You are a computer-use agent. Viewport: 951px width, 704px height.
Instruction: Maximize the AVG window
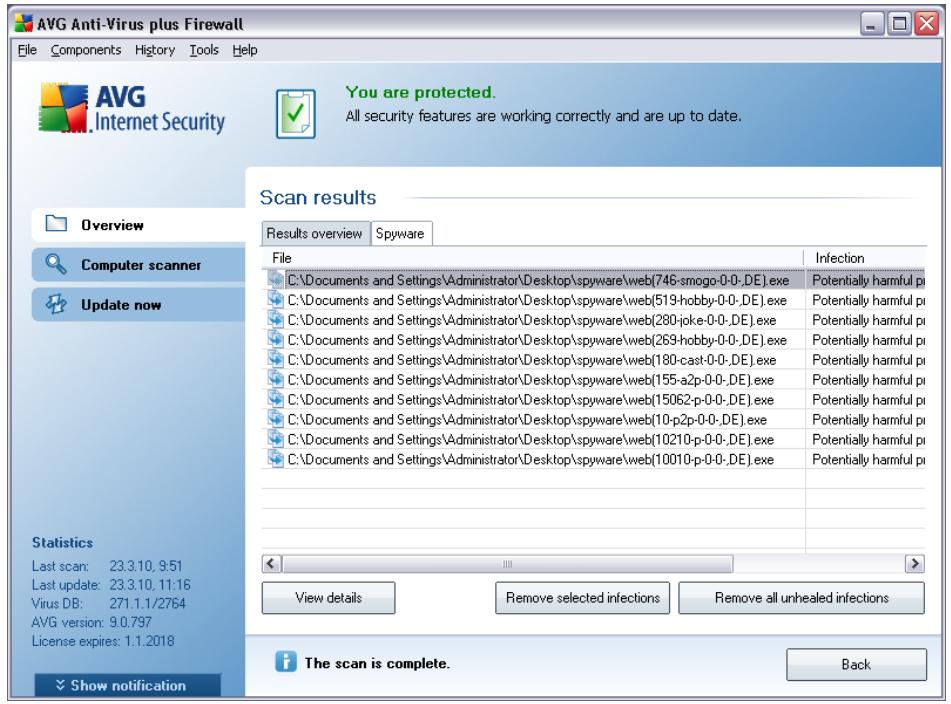899,24
